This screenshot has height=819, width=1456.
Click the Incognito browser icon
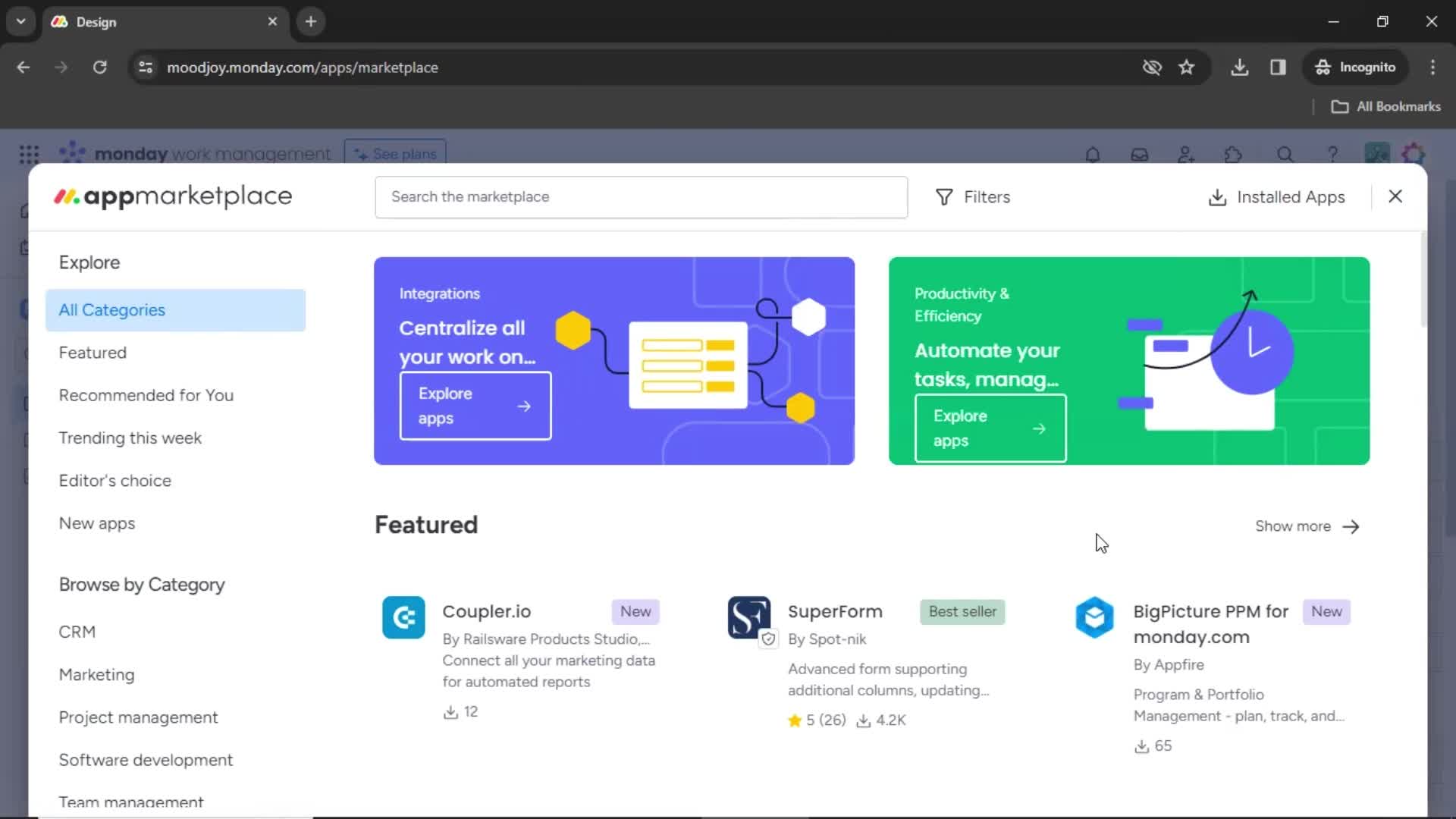point(1322,67)
